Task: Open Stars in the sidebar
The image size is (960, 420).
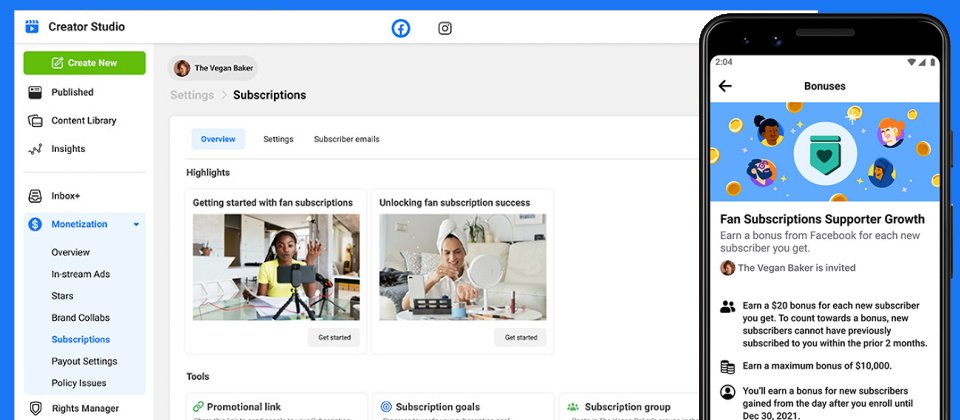Action: point(62,296)
